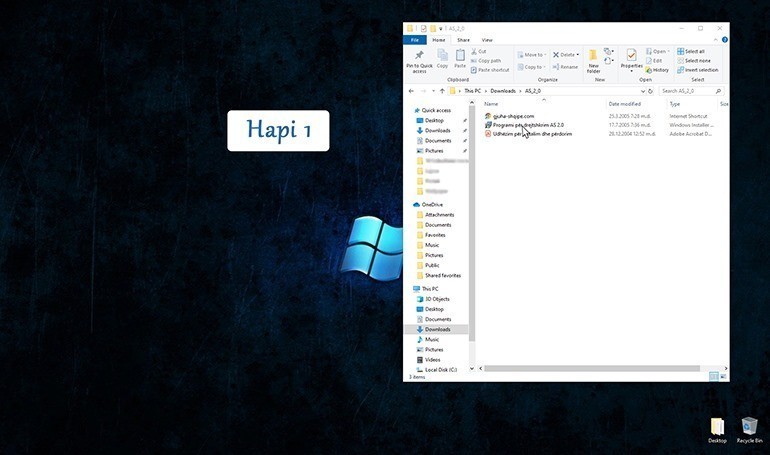Select the Desktop folder icon on desktop
The height and width of the screenshot is (455, 770).
(x=717, y=430)
